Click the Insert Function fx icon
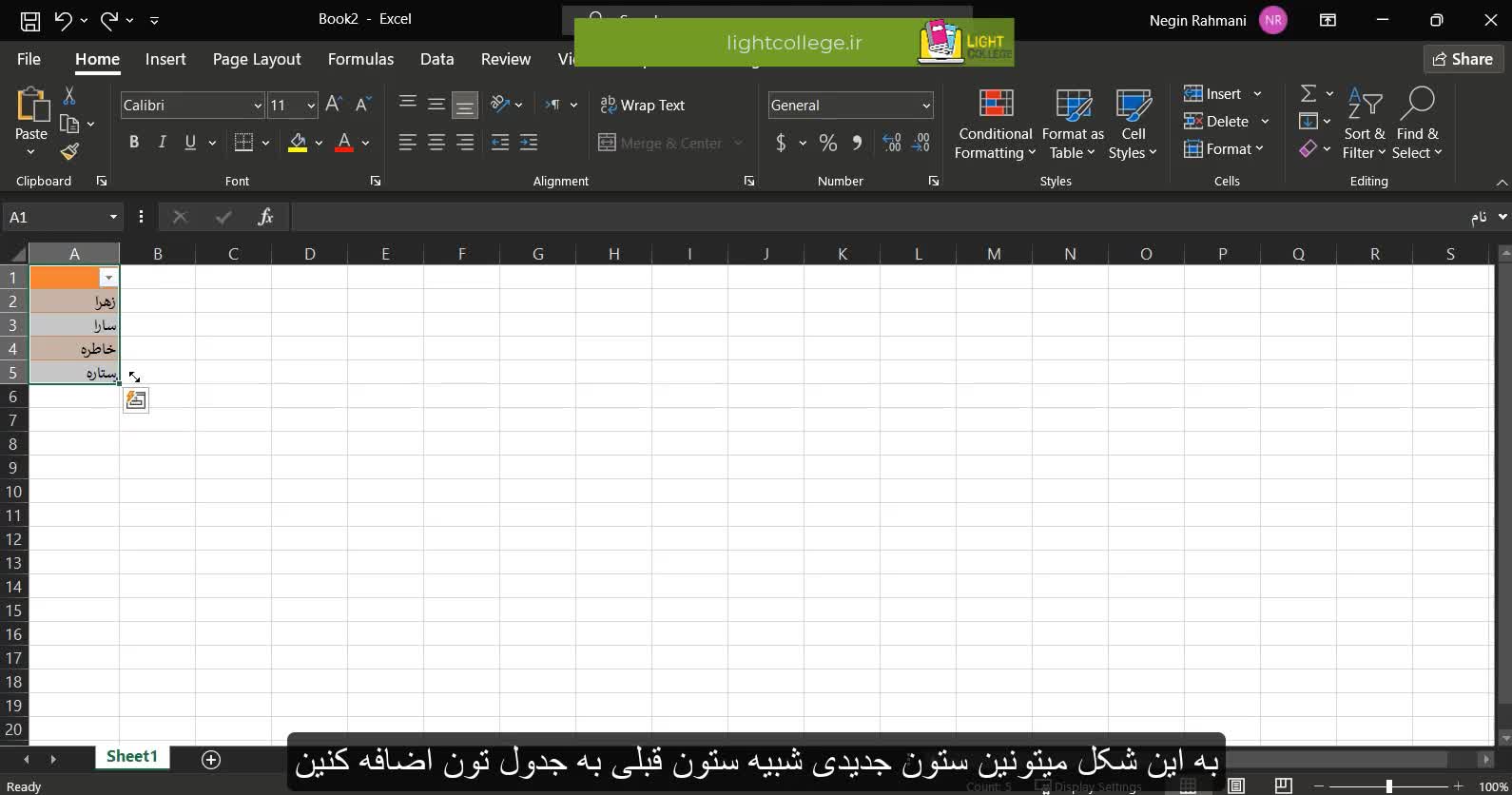Viewport: 1512px width, 795px height. click(x=265, y=218)
